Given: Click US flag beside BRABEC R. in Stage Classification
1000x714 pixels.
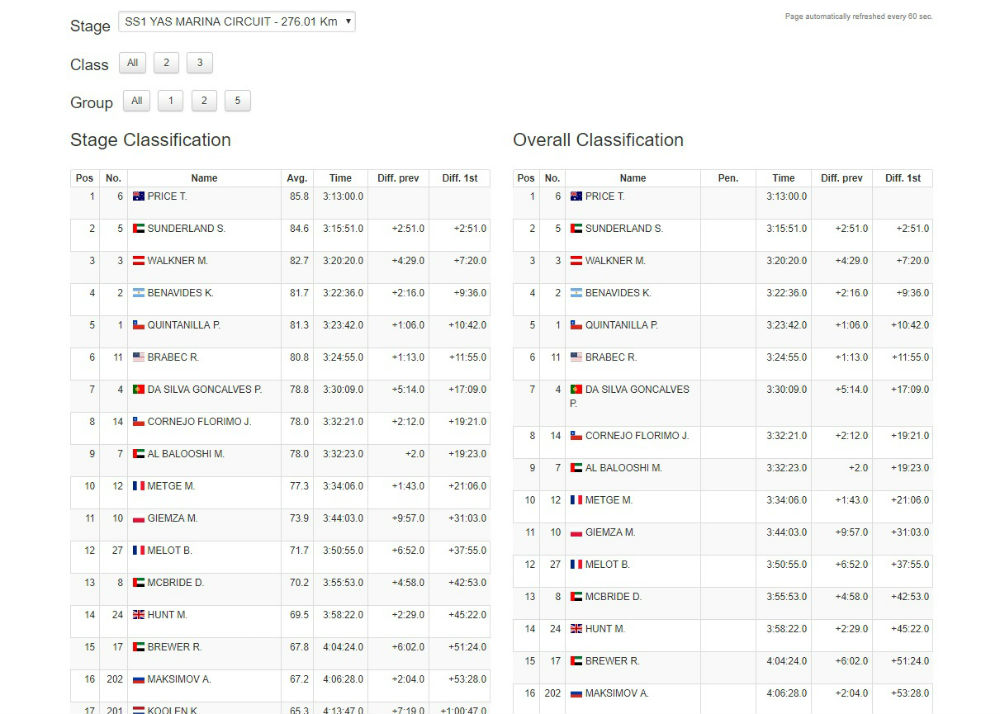Looking at the screenshot, I should 138,357.
